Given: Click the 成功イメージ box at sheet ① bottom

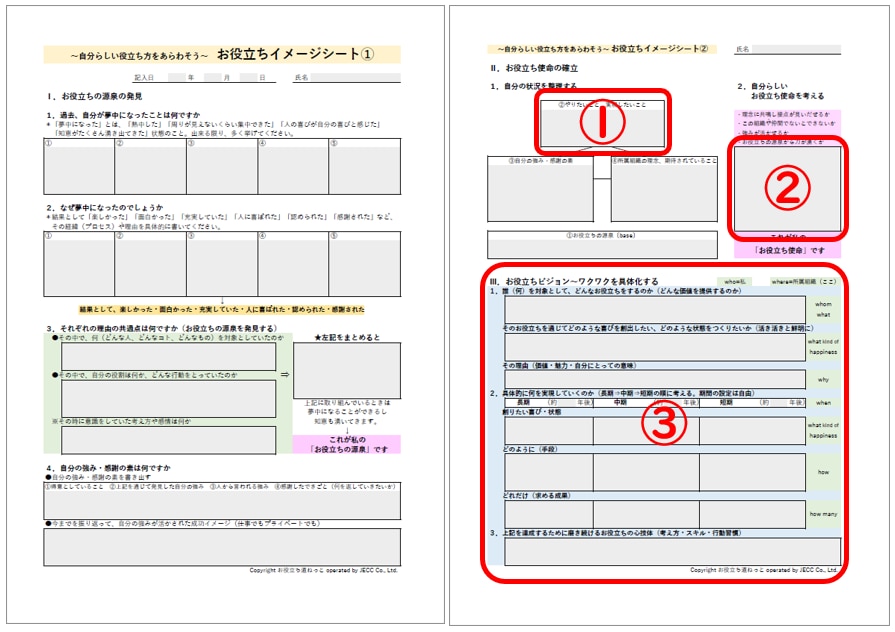Looking at the screenshot, I should (x=222, y=547).
